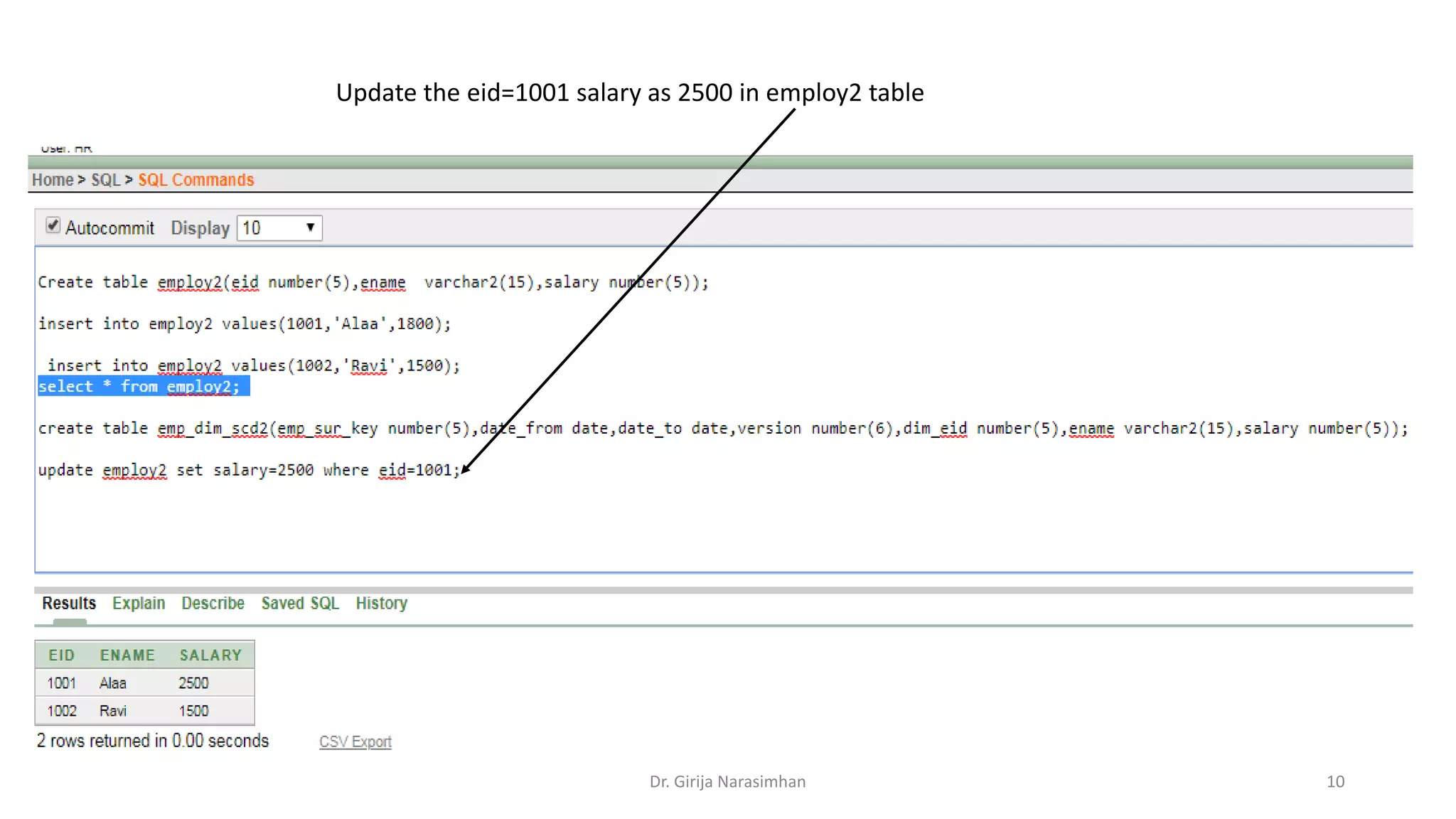Viewport: 1456px width, 819px height.
Task: Open the SQL breadcrumb link
Action: coord(106,180)
